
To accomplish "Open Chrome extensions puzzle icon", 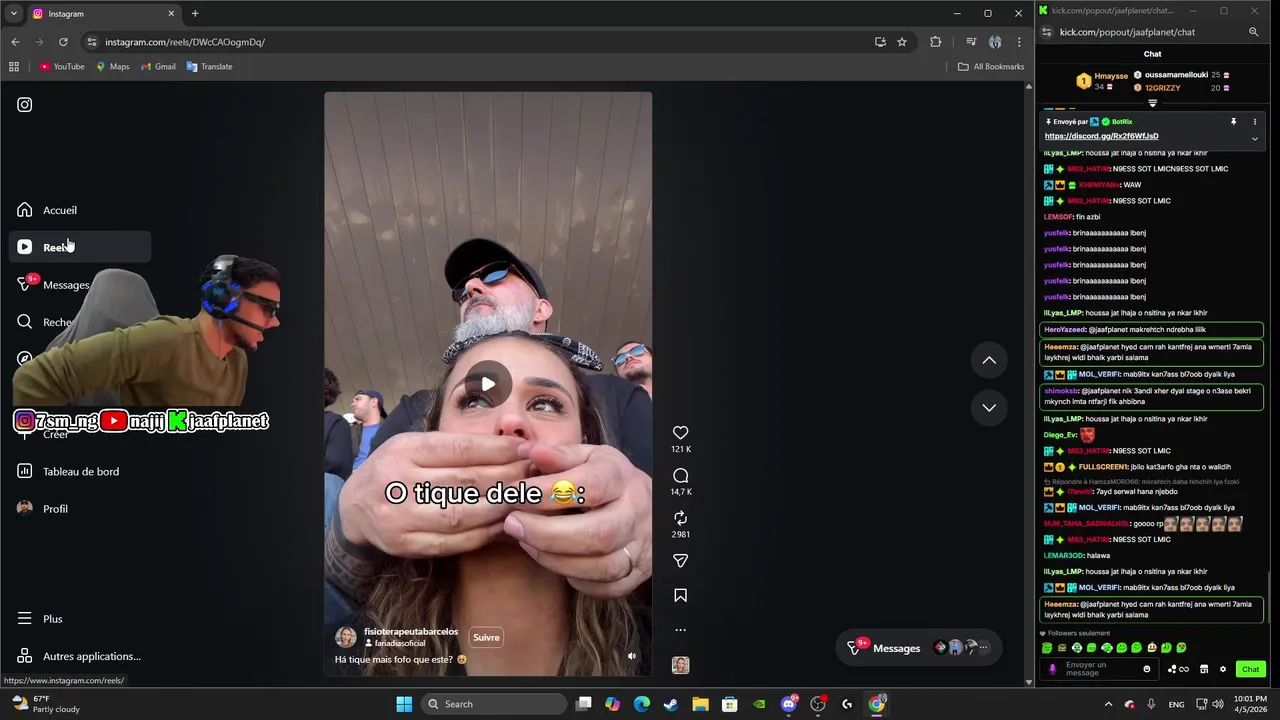I will [936, 42].
